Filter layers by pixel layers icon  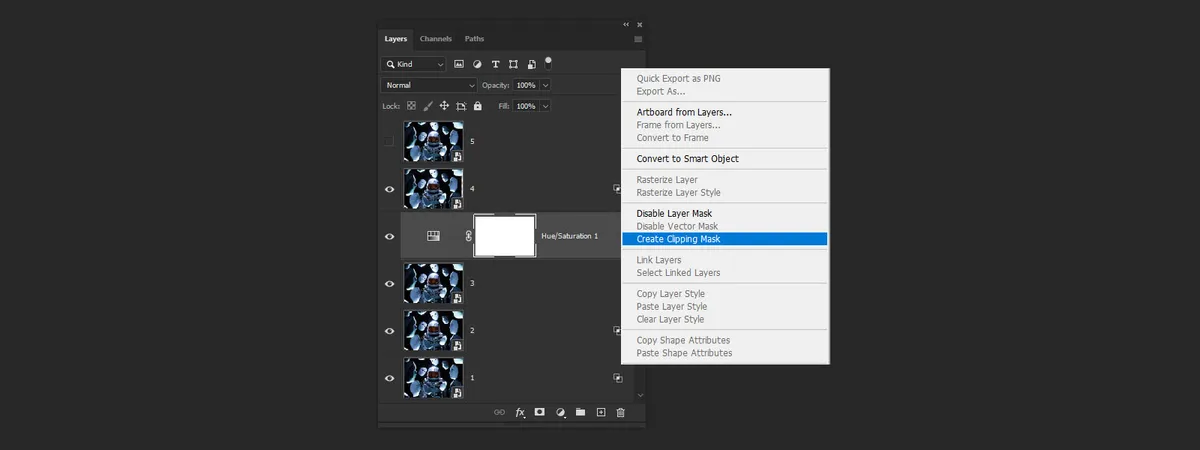coord(460,64)
